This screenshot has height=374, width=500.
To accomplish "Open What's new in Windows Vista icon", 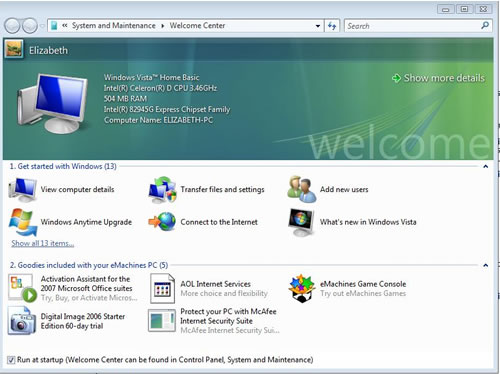I will [302, 222].
